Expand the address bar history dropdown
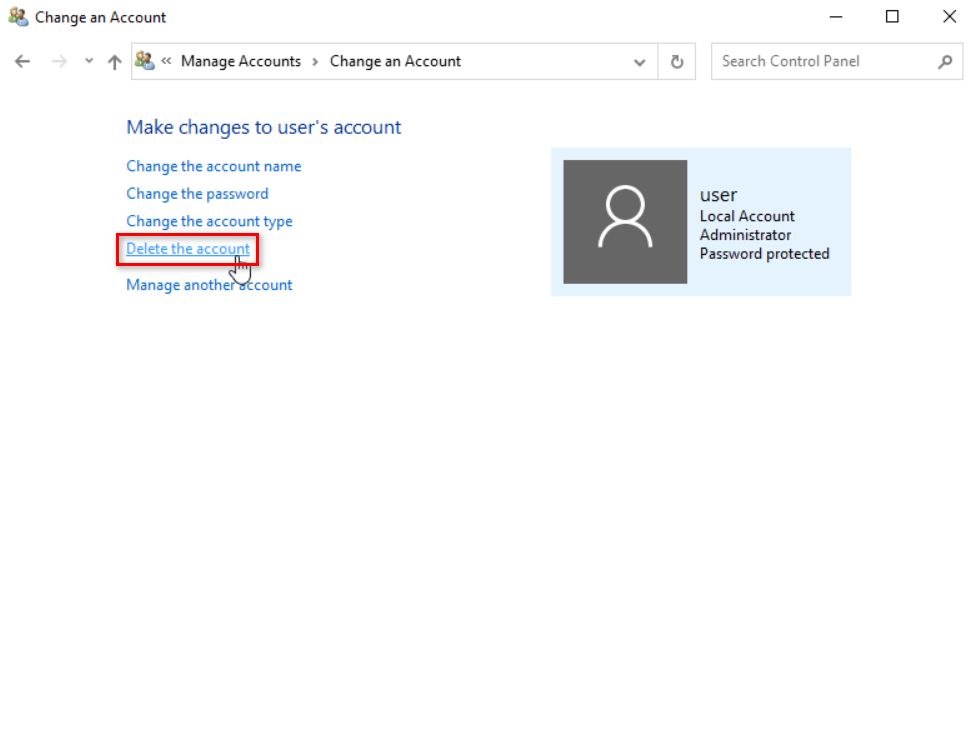This screenshot has width=977, height=736. click(x=639, y=62)
